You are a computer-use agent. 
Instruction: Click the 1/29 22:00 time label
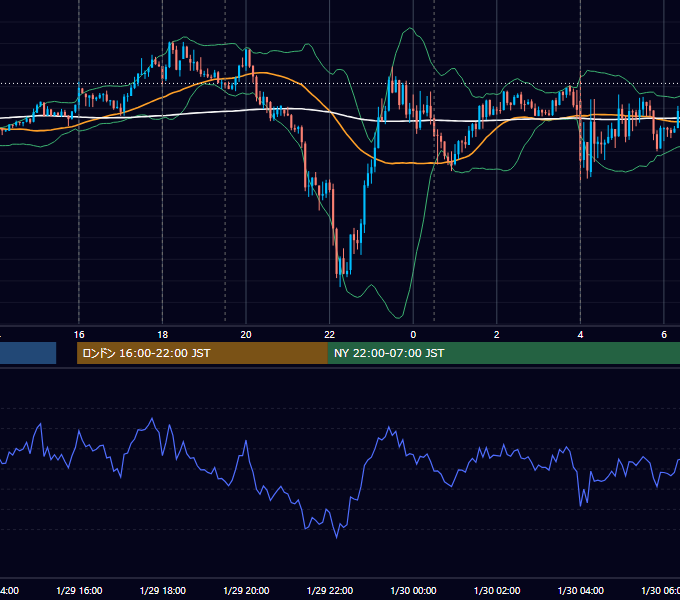[x=330, y=590]
